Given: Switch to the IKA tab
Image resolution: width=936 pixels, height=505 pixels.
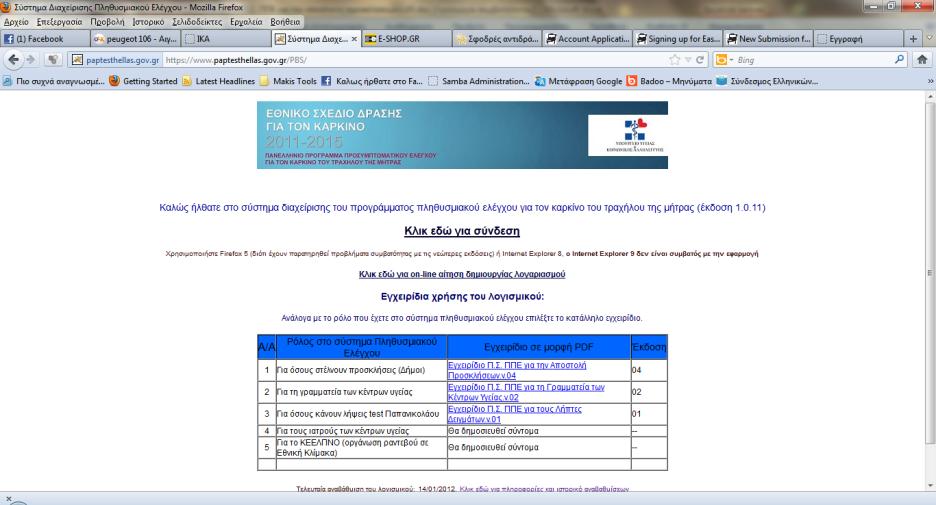Looking at the screenshot, I should click(x=226, y=39).
